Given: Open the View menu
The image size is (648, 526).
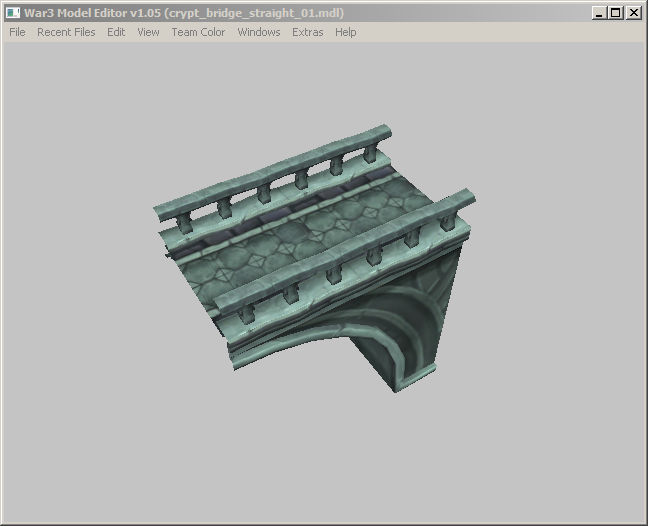Looking at the screenshot, I should 148,32.
